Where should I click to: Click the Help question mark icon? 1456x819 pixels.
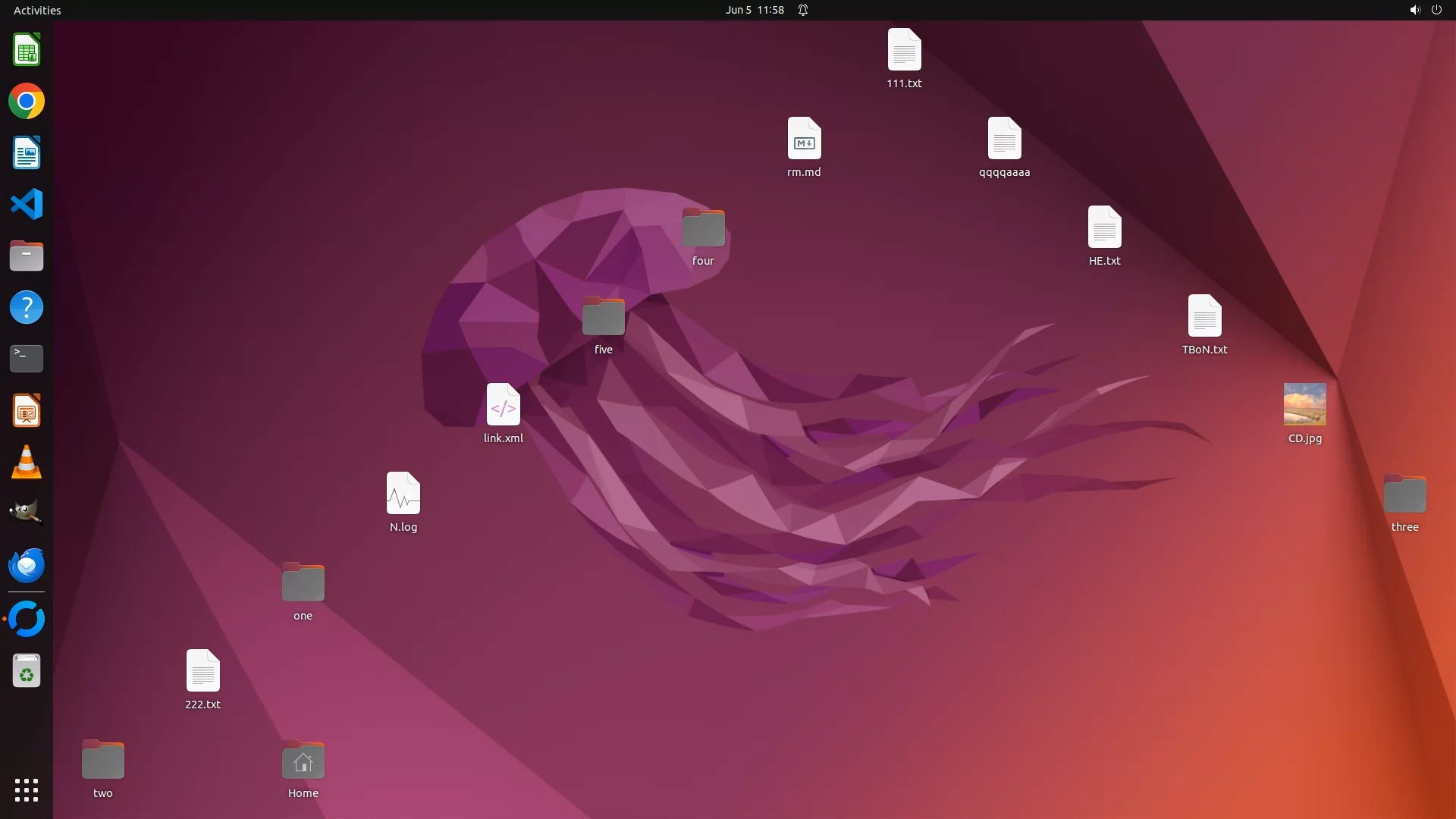[27, 307]
